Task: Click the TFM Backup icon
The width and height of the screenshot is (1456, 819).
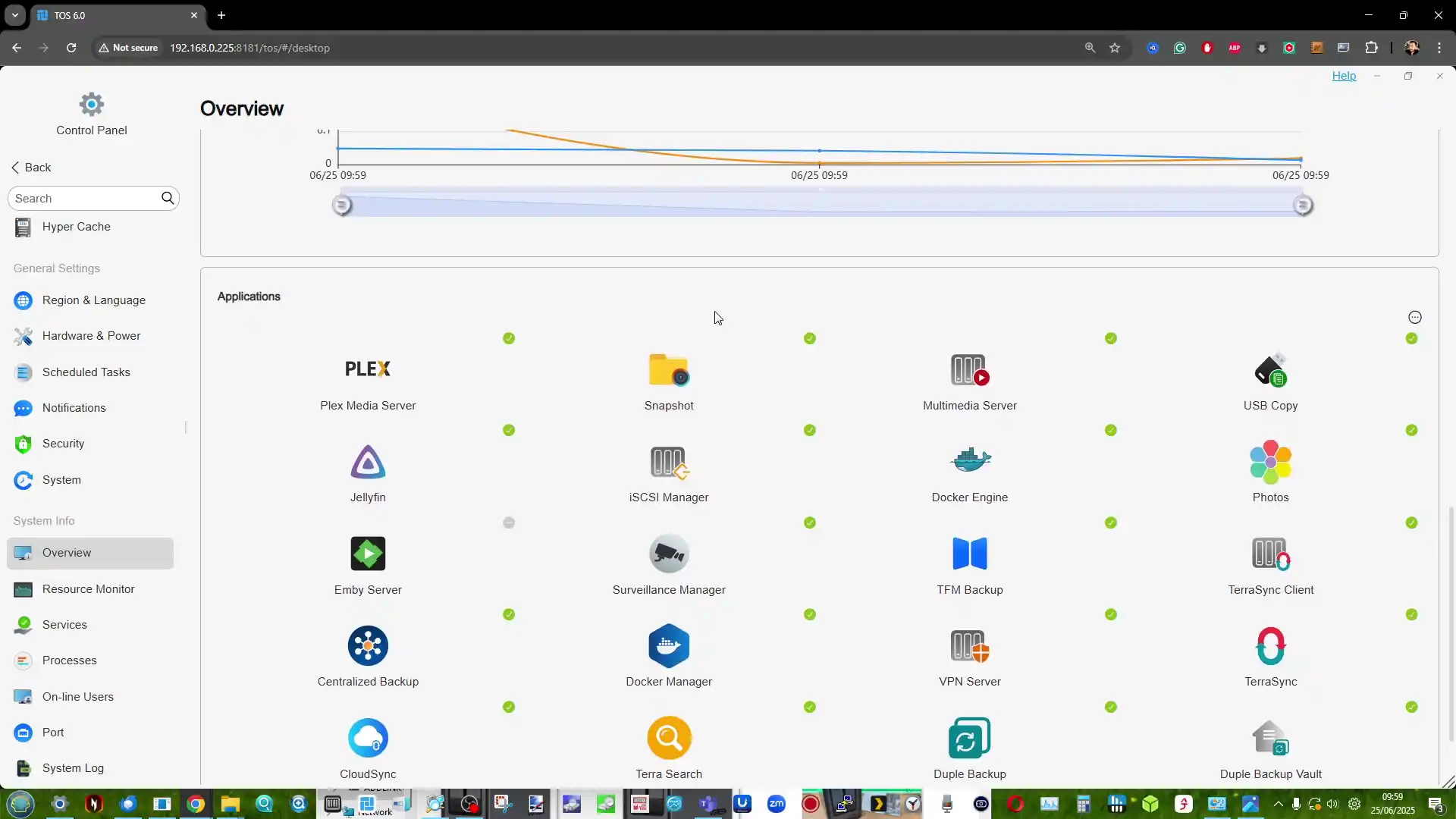Action: [x=970, y=554]
